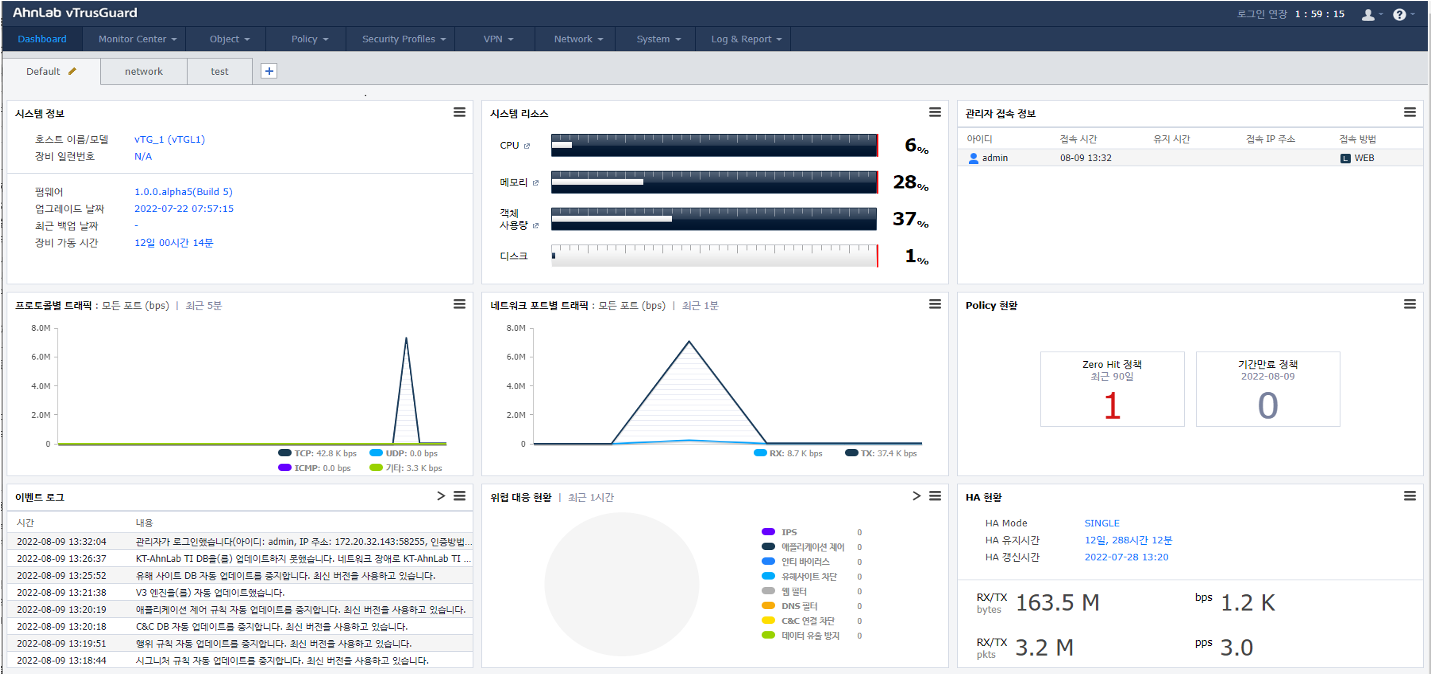Open the Zero Hit policy card
Viewport: 1432px width, 674px height.
pyautogui.click(x=1112, y=389)
